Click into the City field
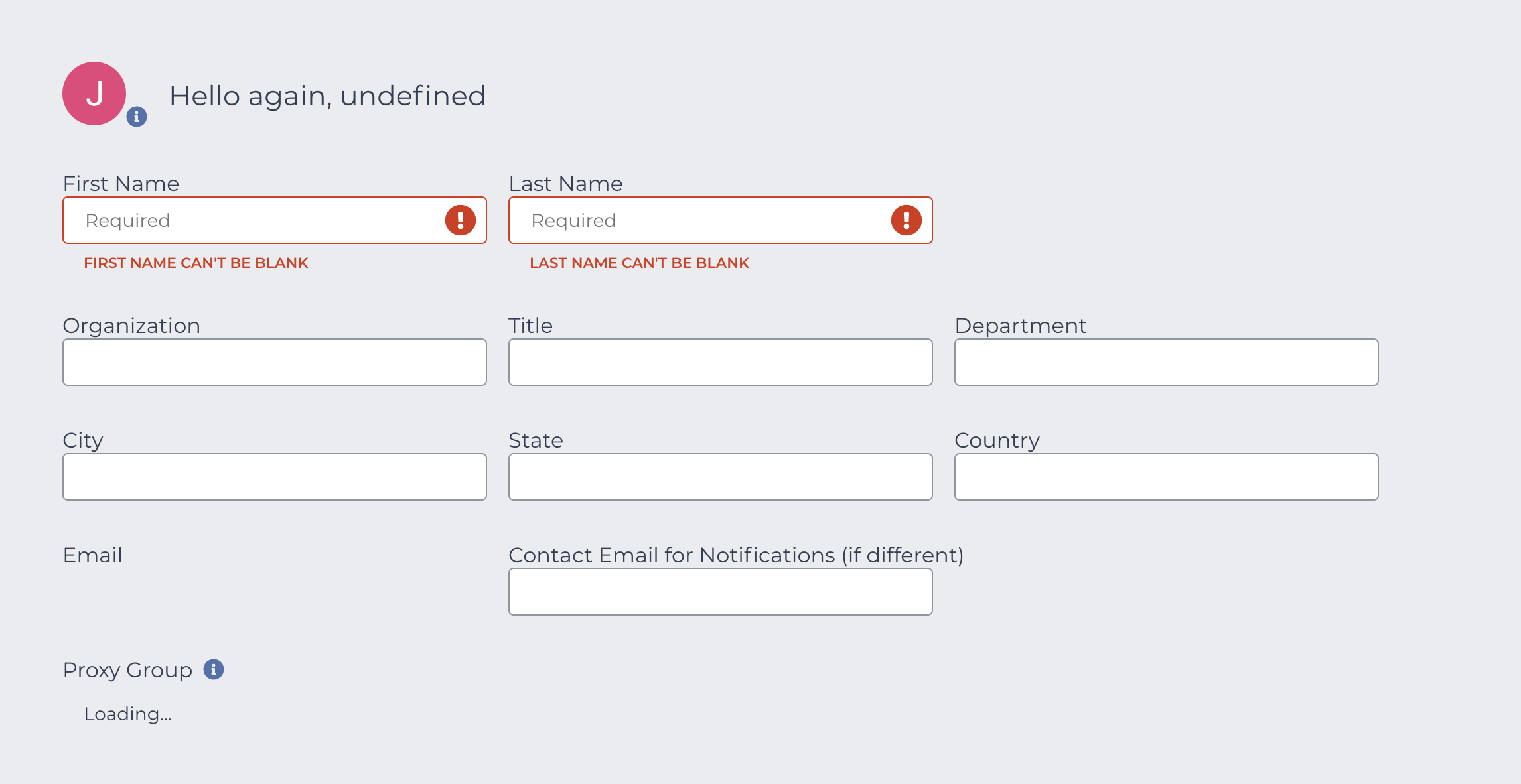The width and height of the screenshot is (1521, 784). pos(275,477)
